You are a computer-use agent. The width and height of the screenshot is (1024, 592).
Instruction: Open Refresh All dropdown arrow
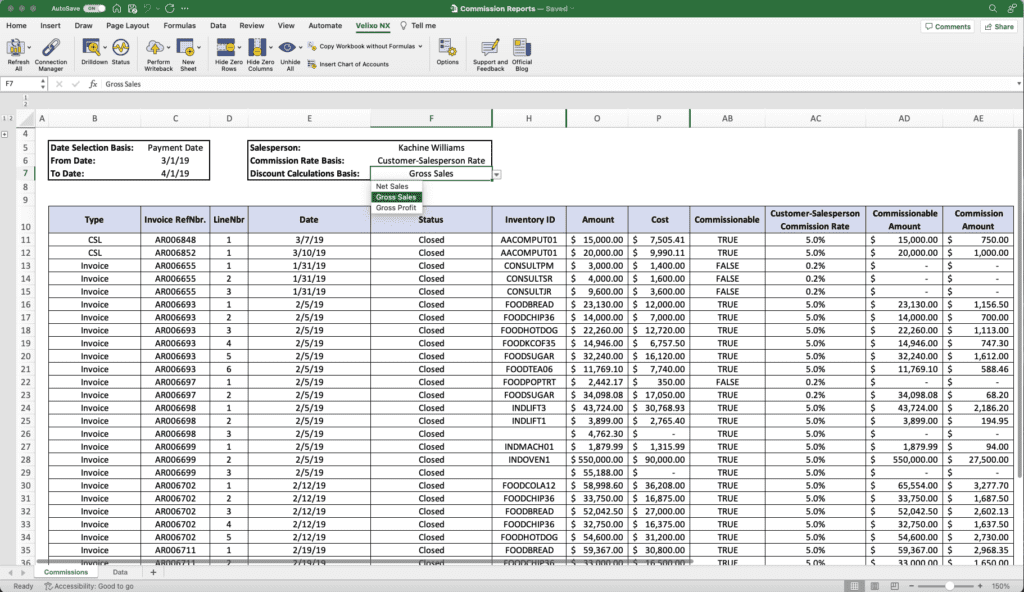click(x=29, y=47)
